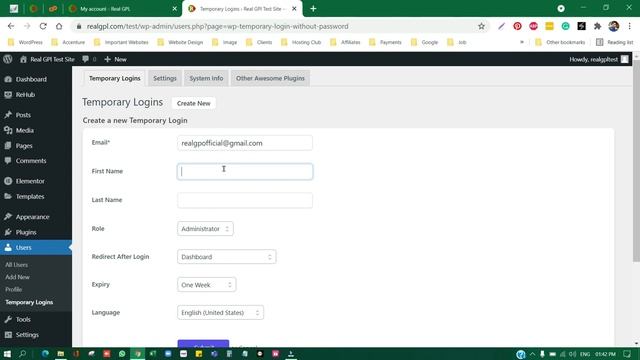Open the Chrome profile avatar
The image size is (640, 360).
[613, 26]
